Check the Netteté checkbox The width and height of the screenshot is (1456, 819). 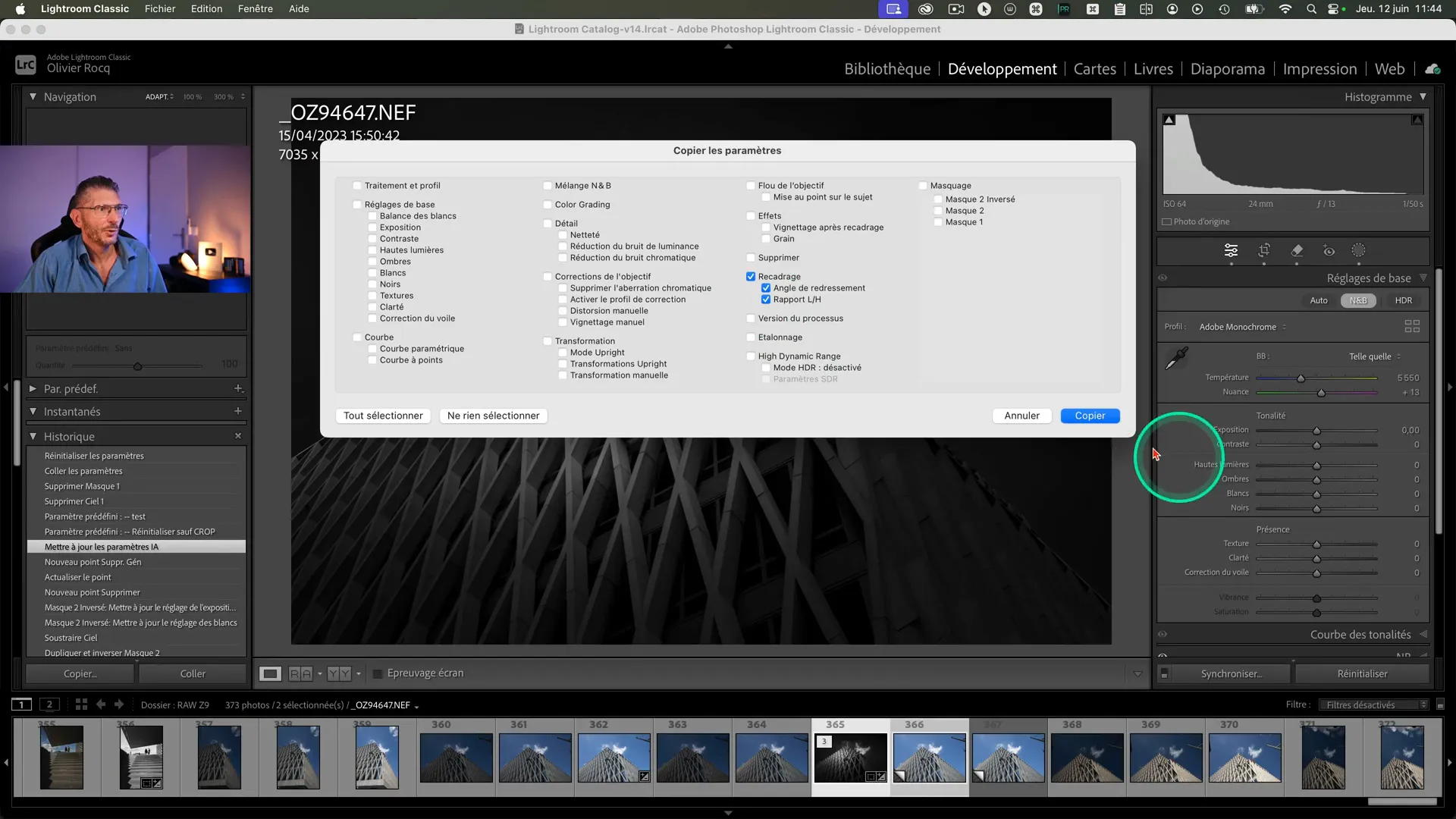pos(563,235)
